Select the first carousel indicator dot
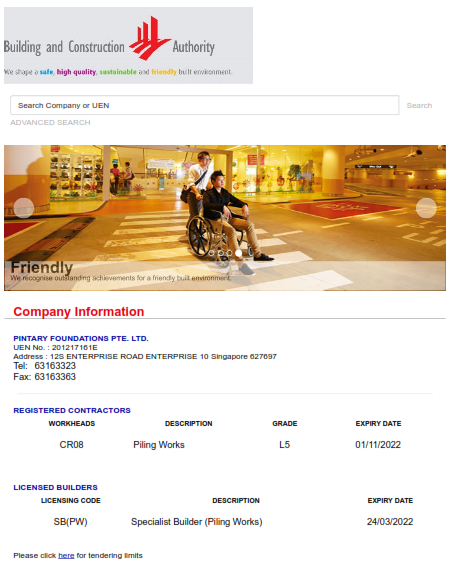Image resolution: width=451 pixels, height=568 pixels. (212, 253)
